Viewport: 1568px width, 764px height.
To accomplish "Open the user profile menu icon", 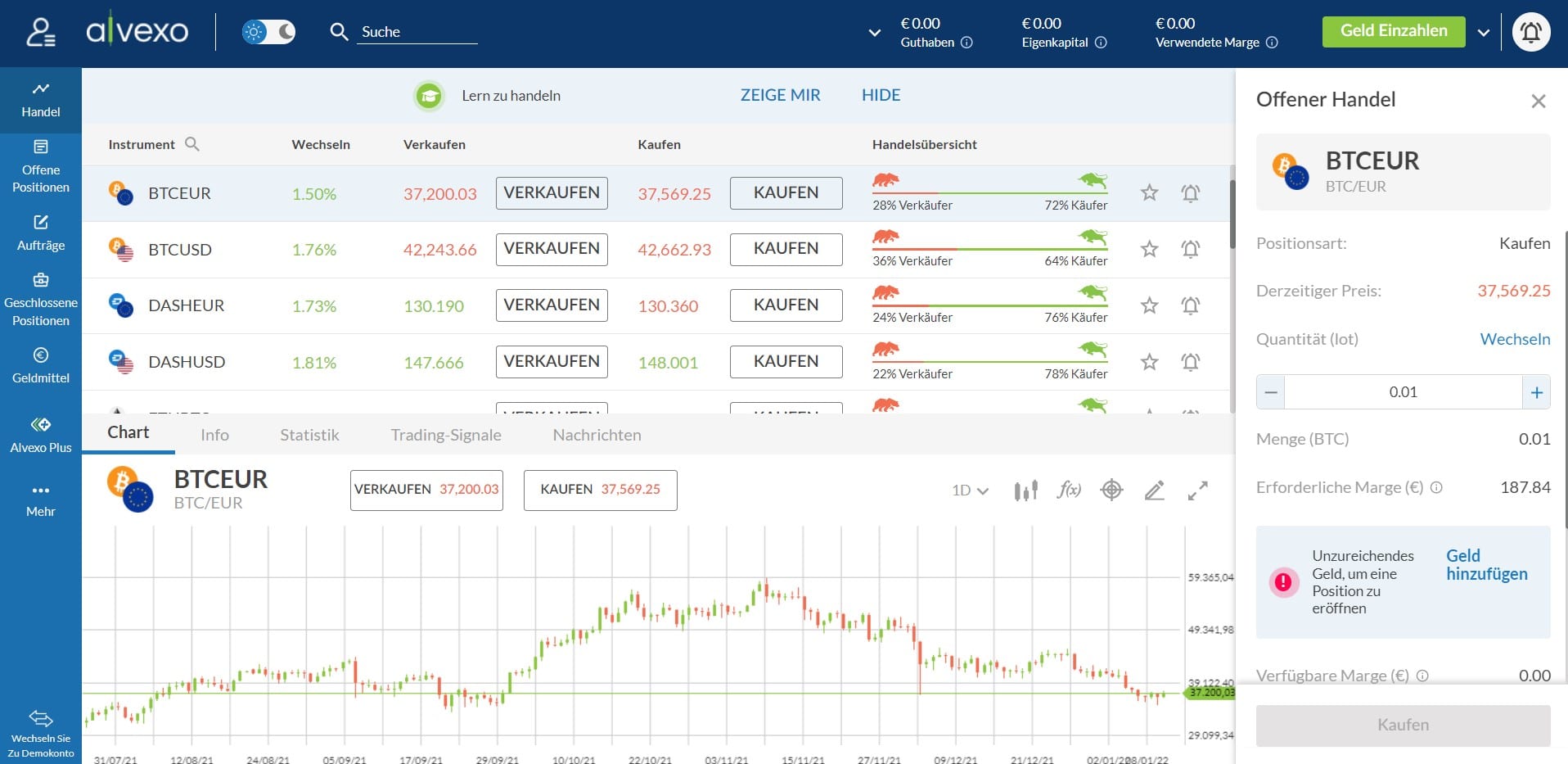I will coord(41,32).
